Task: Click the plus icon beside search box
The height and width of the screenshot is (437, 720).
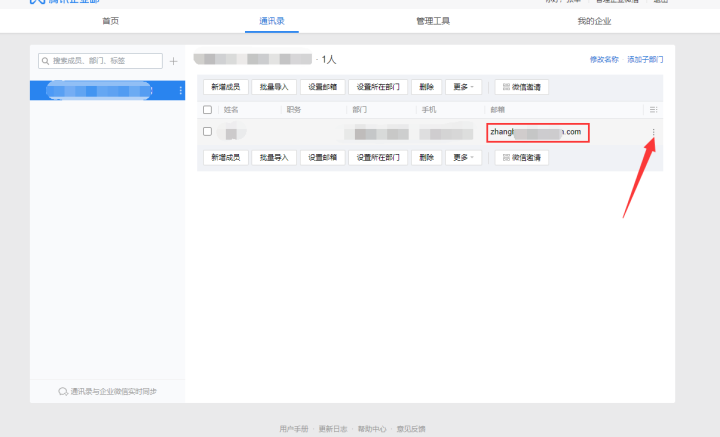Action: point(174,61)
